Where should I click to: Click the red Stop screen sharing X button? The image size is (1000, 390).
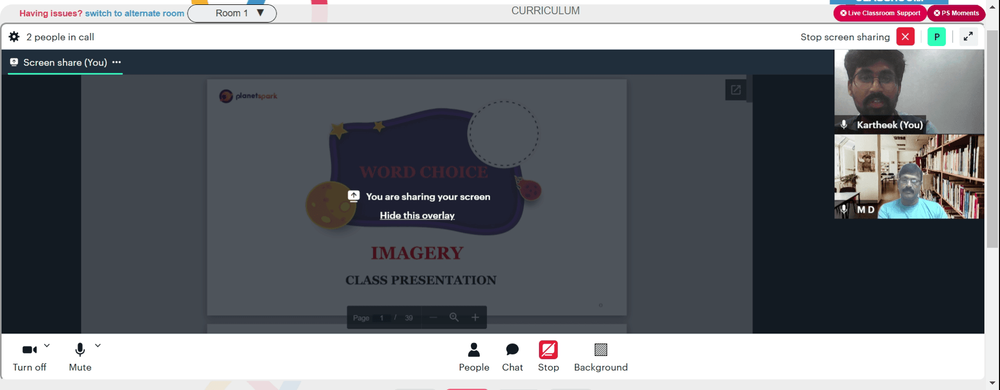coord(905,37)
